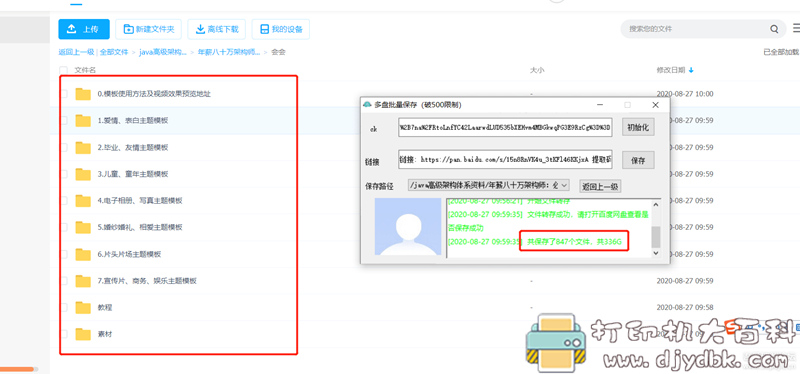800x374 pixels.
Task: Click folder icon of 1.爱情、表白主题模板
Action: (83, 120)
